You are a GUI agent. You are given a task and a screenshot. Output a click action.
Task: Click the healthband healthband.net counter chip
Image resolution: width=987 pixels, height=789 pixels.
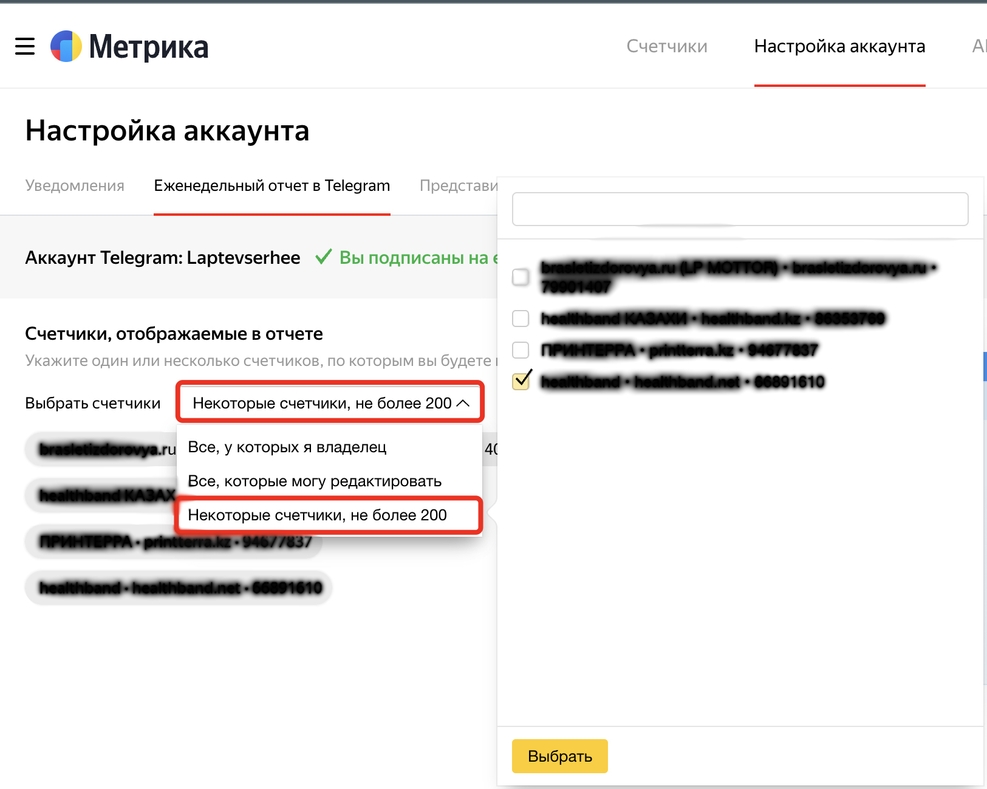click(179, 588)
